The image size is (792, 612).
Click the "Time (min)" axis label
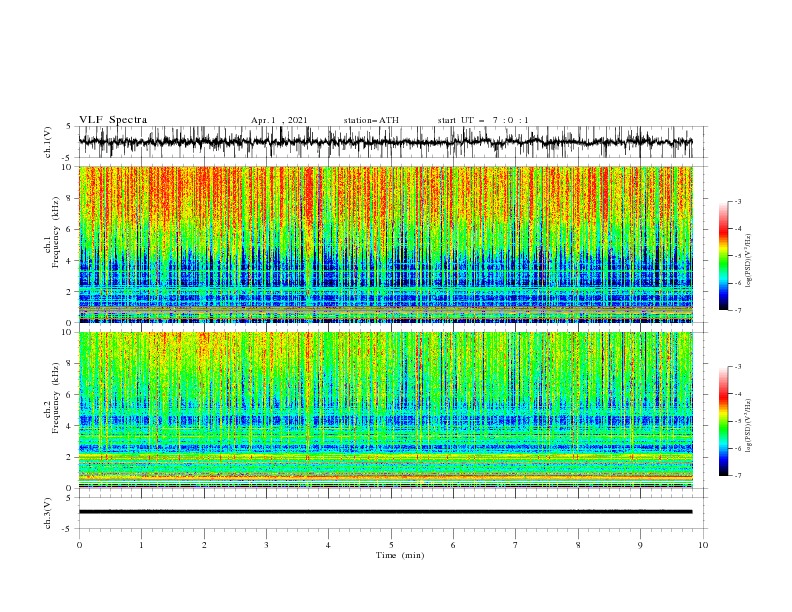(400, 555)
